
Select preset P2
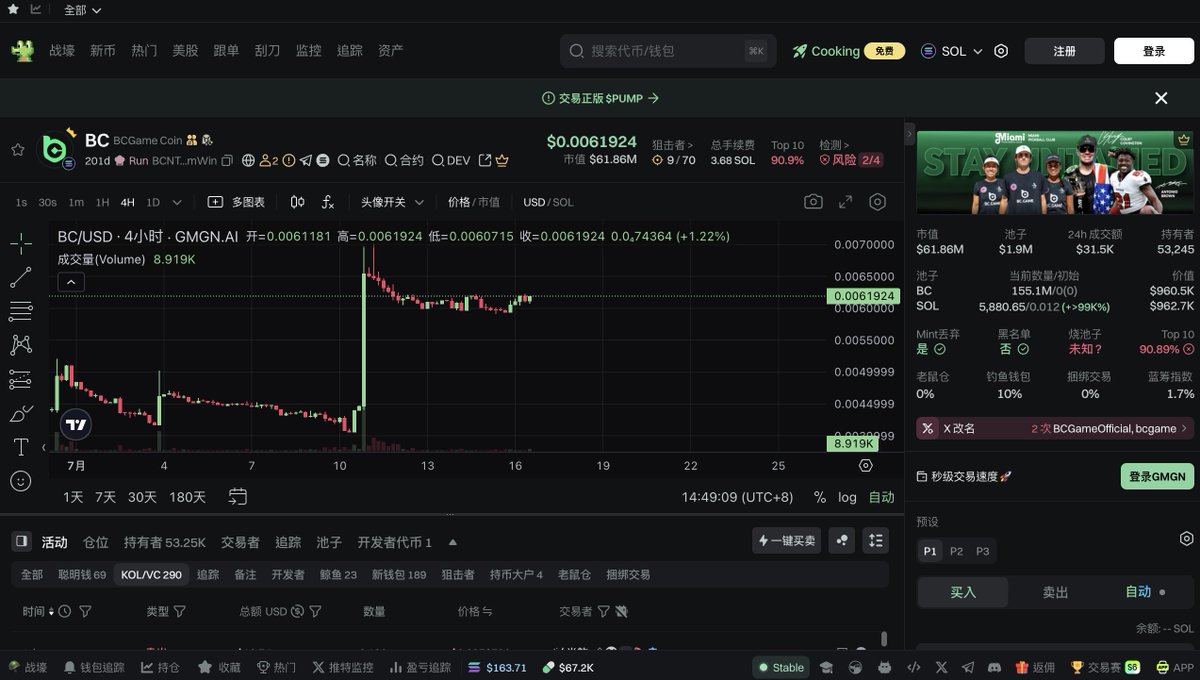(x=957, y=551)
